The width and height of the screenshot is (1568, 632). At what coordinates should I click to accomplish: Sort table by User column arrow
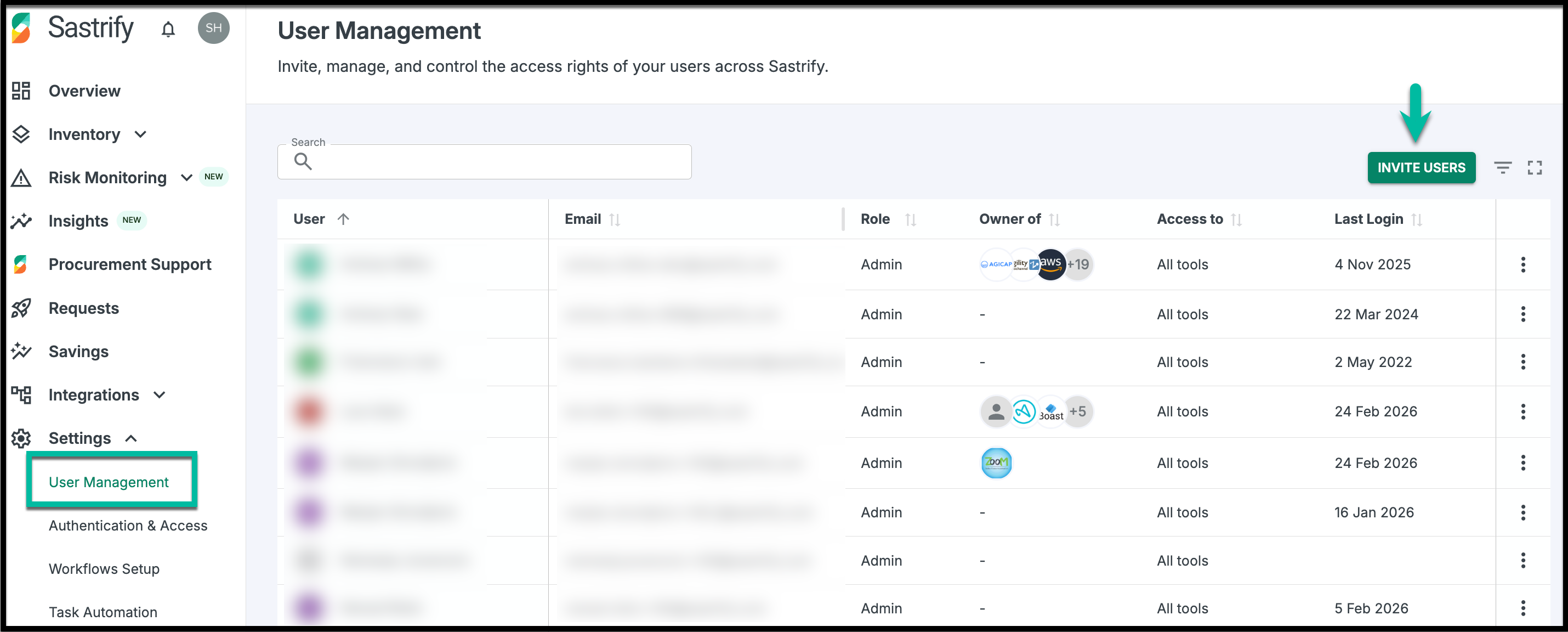click(x=343, y=219)
